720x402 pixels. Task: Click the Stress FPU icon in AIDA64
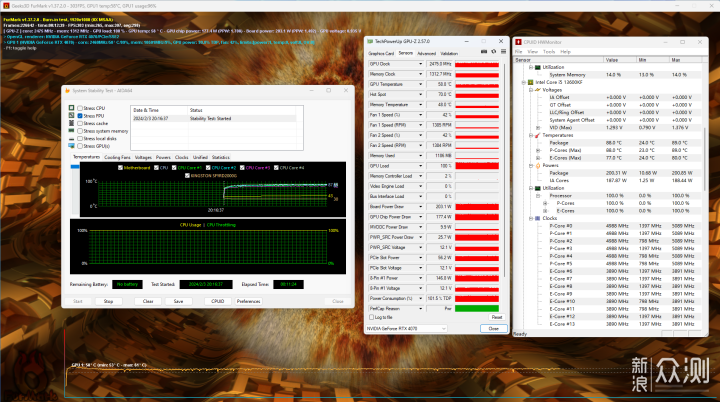coord(71,116)
